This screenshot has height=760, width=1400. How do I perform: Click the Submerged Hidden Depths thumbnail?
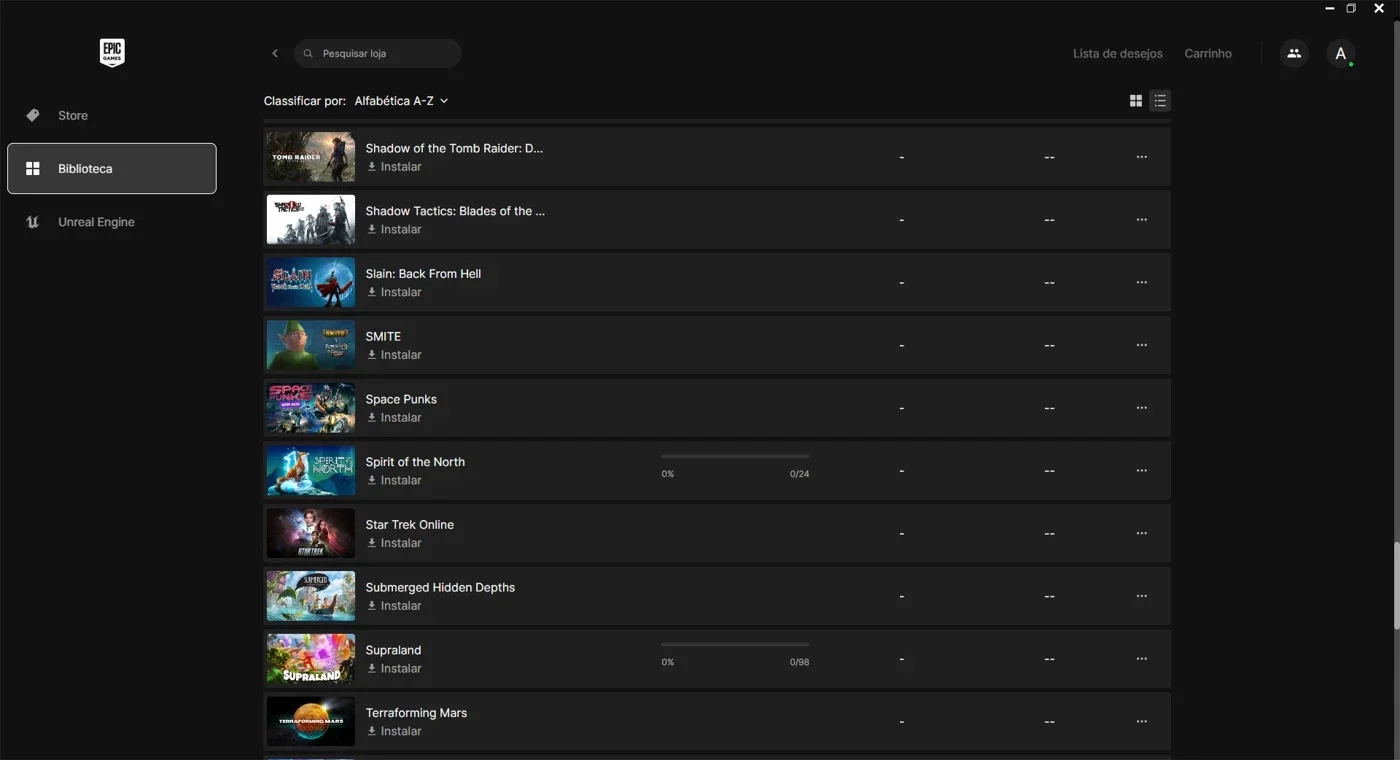(x=311, y=596)
